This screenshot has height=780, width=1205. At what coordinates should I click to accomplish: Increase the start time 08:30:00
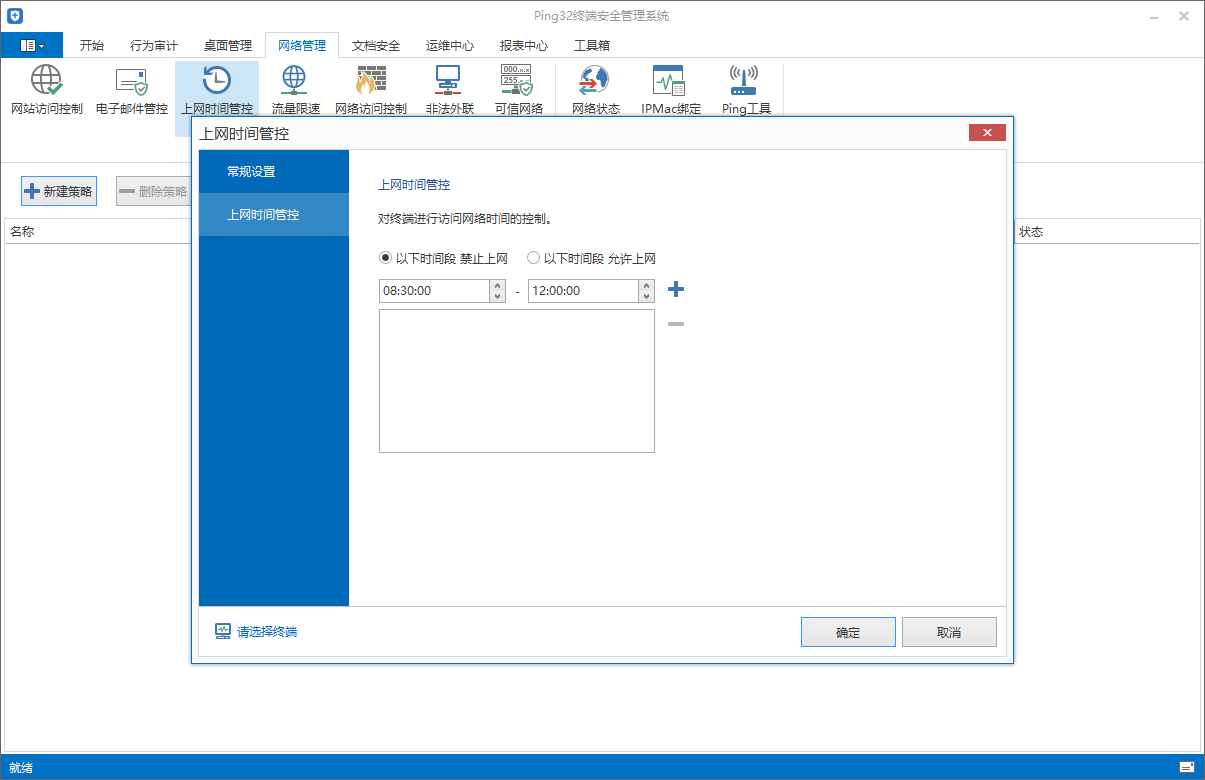(x=498, y=285)
